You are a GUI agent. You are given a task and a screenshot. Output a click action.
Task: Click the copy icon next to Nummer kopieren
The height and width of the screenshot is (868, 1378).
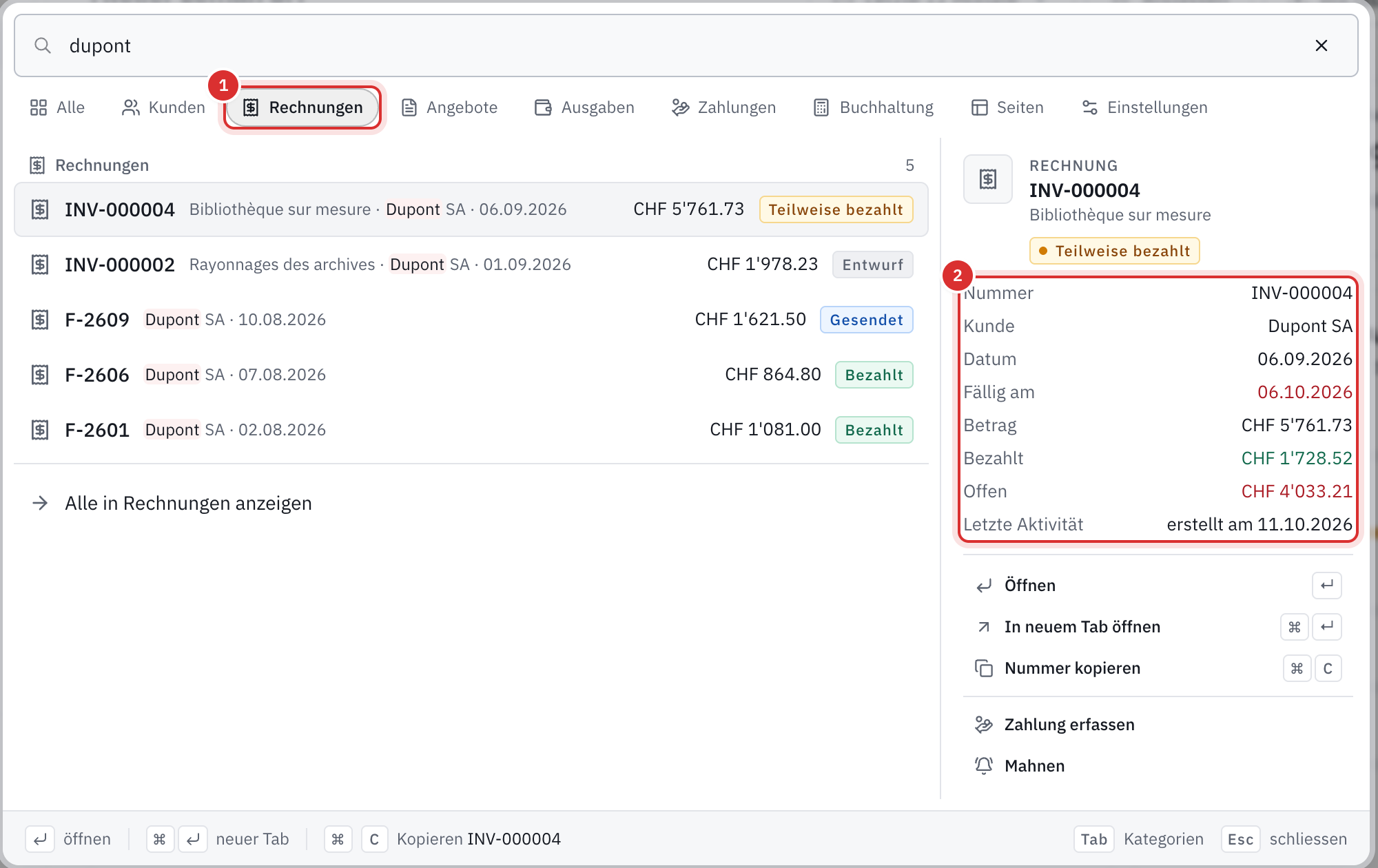coord(984,668)
